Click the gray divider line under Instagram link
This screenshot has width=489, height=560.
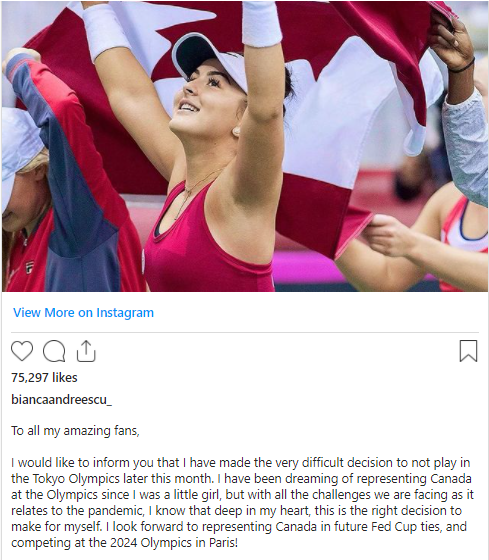[245, 332]
